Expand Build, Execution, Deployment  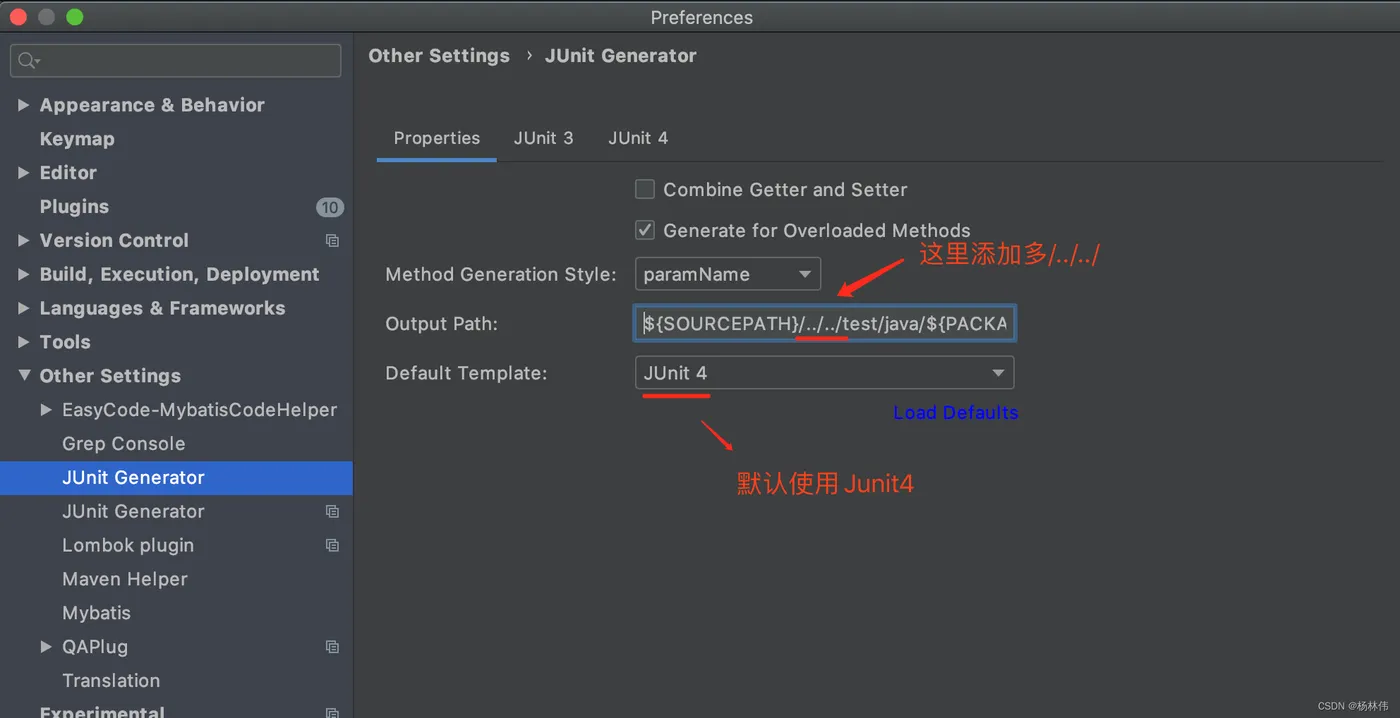click(x=24, y=274)
